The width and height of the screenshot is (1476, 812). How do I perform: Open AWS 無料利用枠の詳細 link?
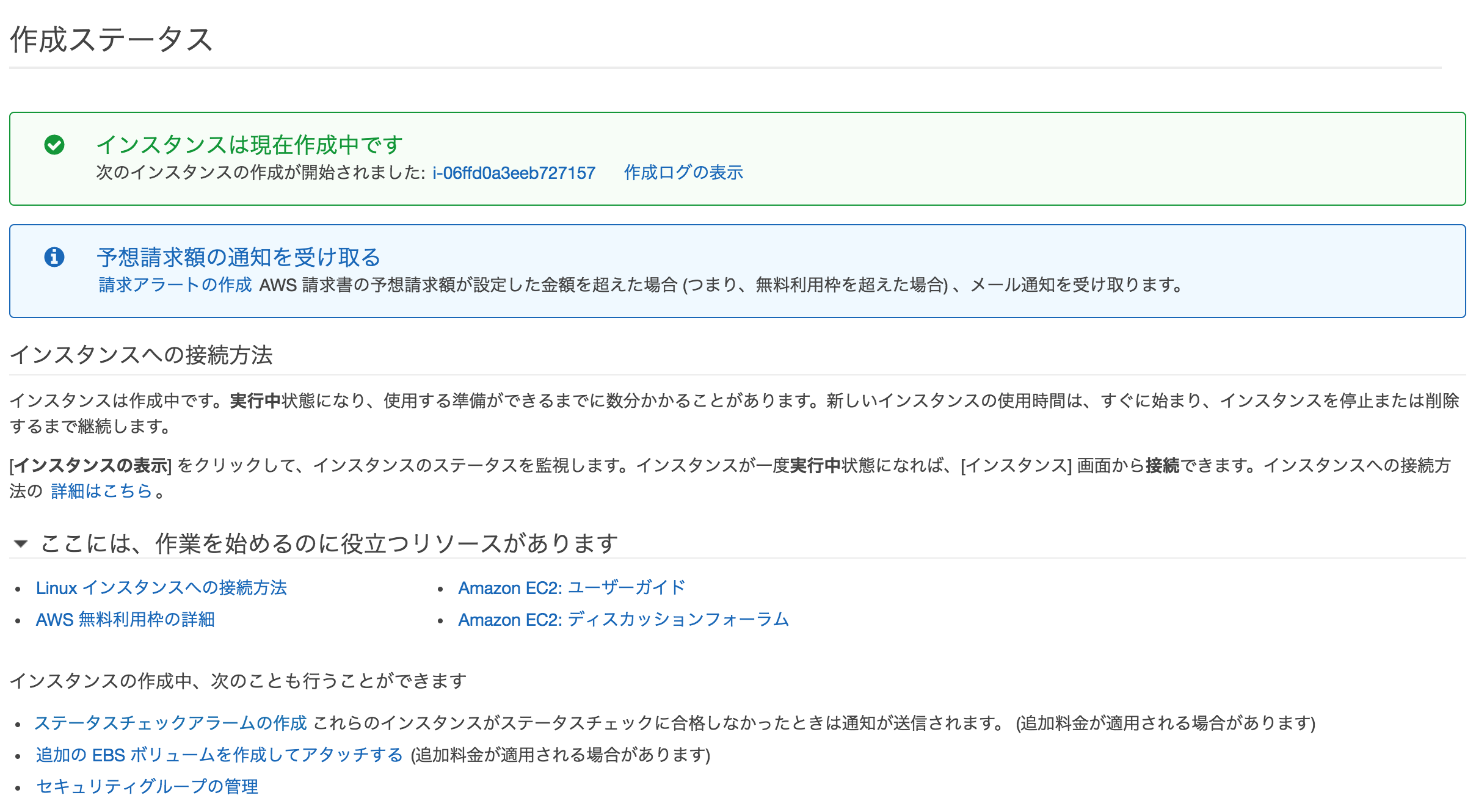[x=125, y=620]
